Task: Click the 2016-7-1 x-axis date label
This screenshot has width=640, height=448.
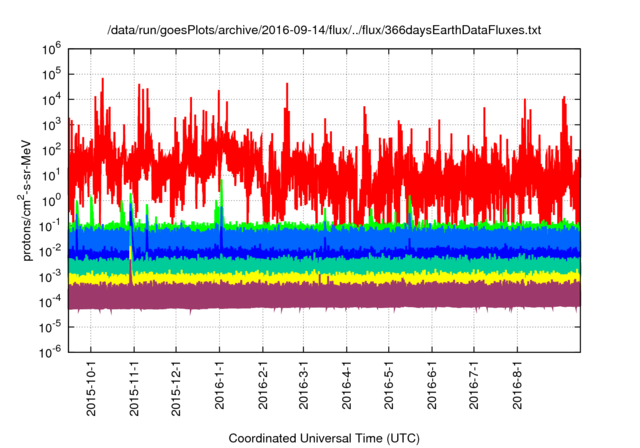Action: pos(474,385)
